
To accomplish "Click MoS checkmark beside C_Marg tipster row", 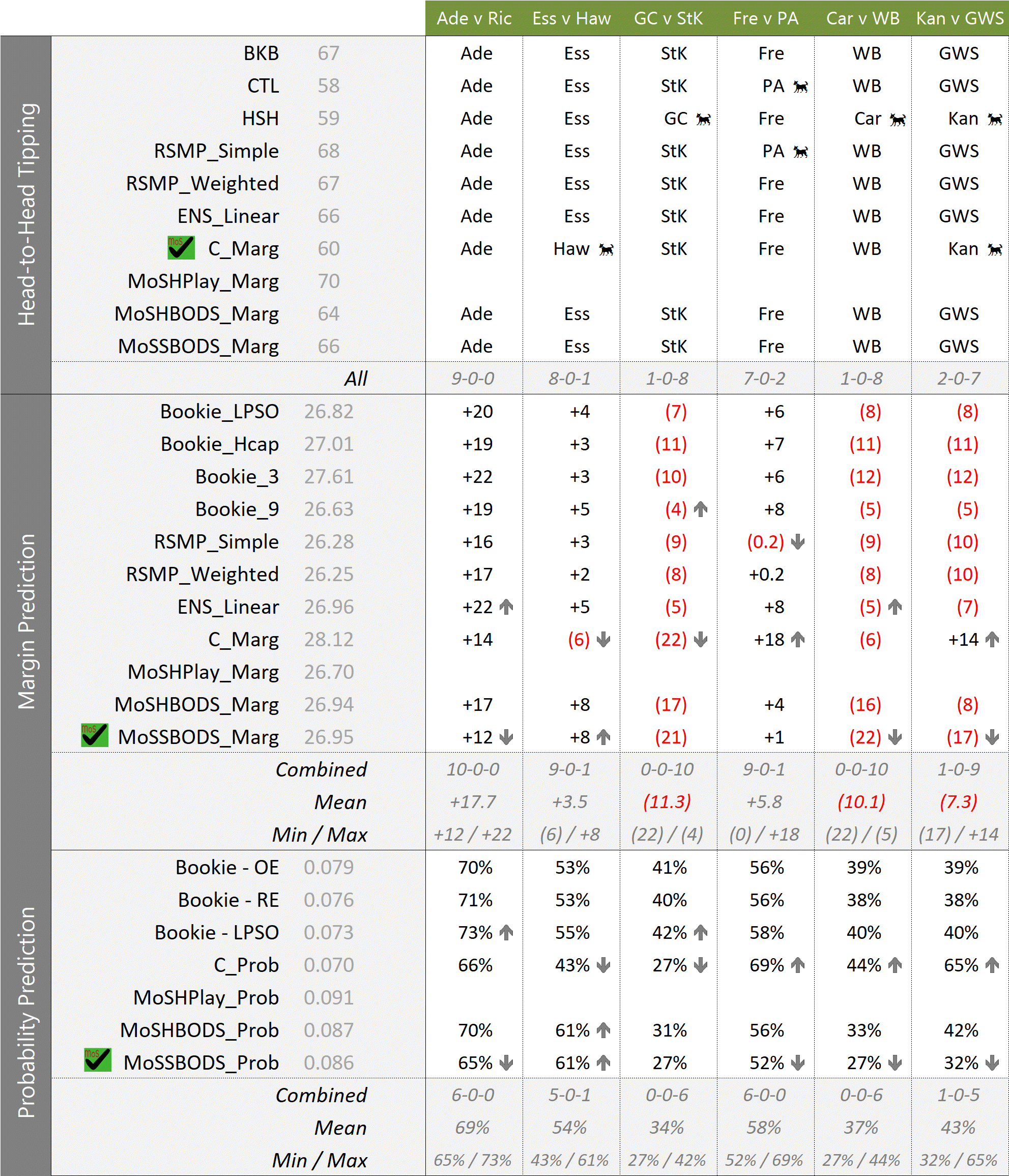I will [x=181, y=248].
